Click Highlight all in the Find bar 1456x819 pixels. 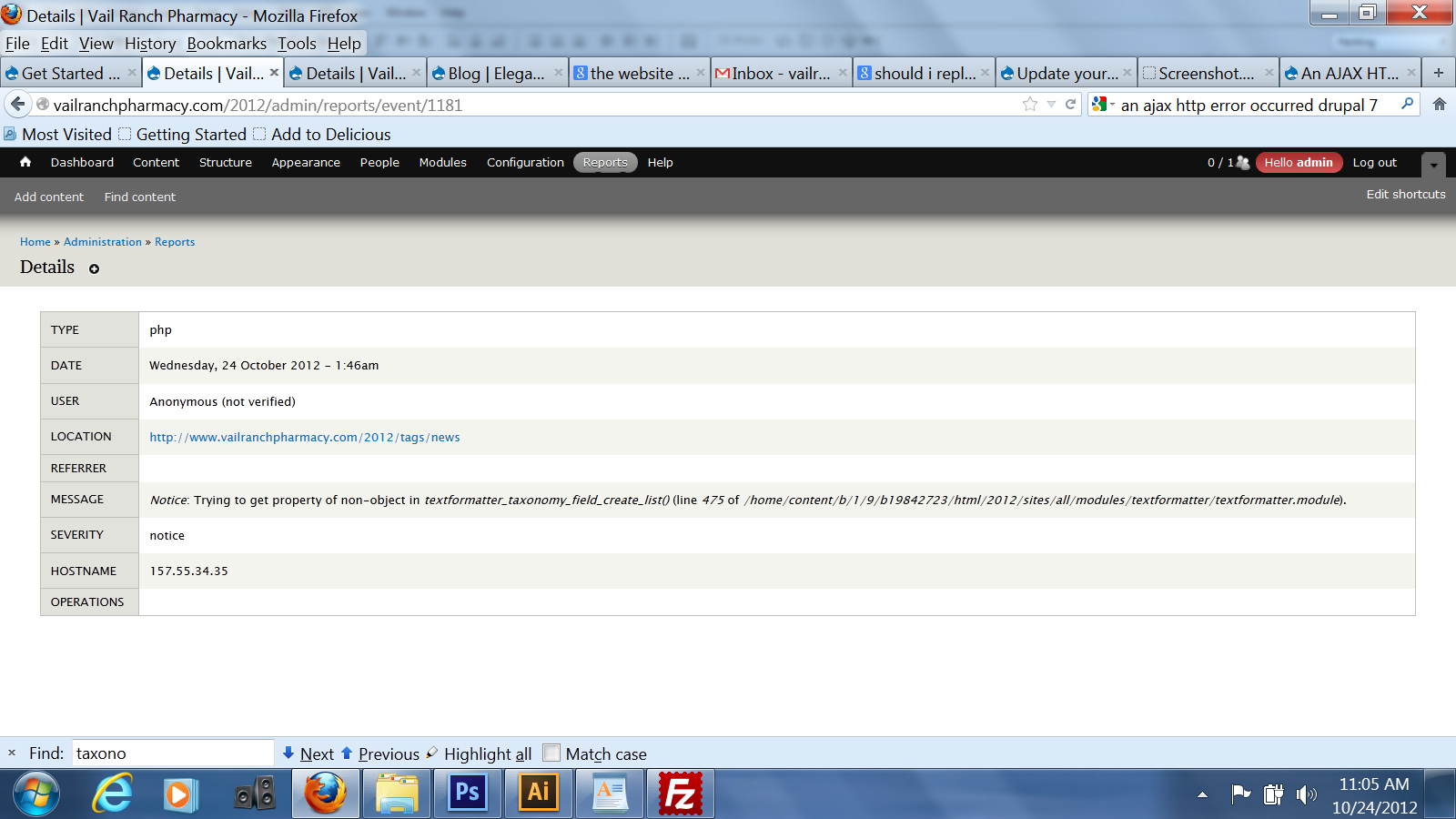(x=479, y=753)
